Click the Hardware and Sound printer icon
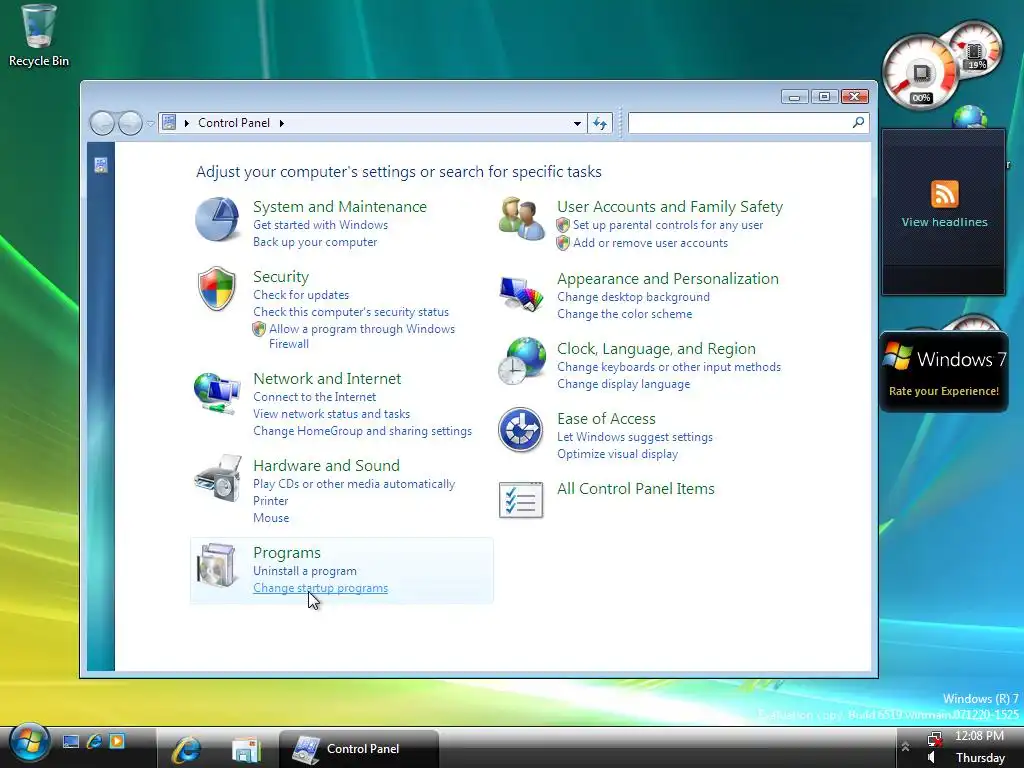 point(218,479)
